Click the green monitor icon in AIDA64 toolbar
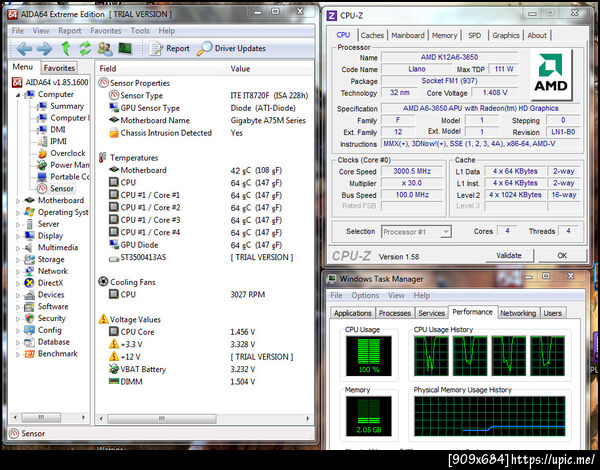Image resolution: width=600 pixels, height=470 pixels. click(x=125, y=49)
